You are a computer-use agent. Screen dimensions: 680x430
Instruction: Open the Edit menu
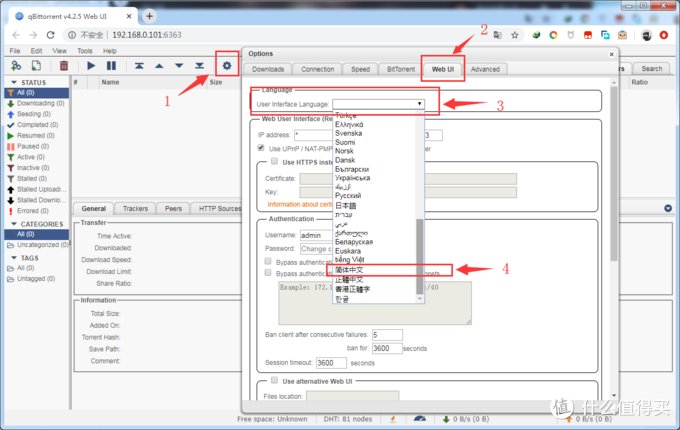(36, 51)
